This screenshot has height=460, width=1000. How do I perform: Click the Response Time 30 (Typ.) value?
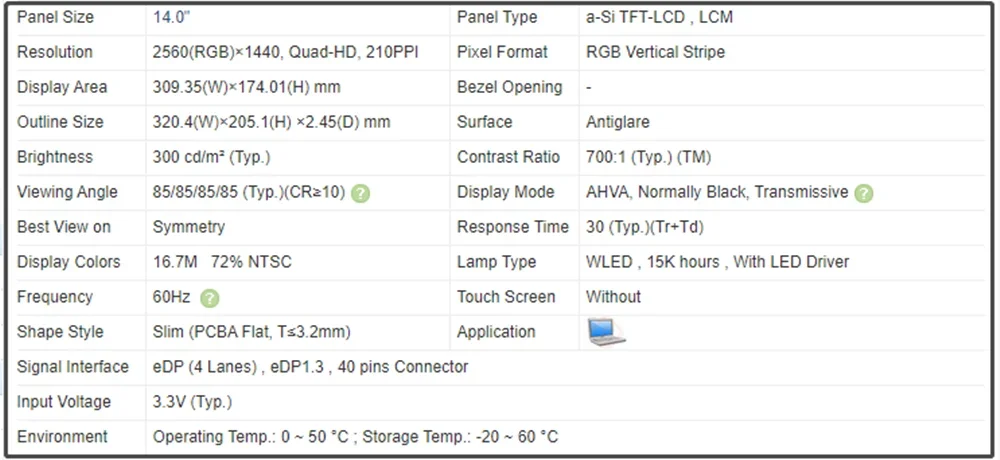[x=645, y=227]
